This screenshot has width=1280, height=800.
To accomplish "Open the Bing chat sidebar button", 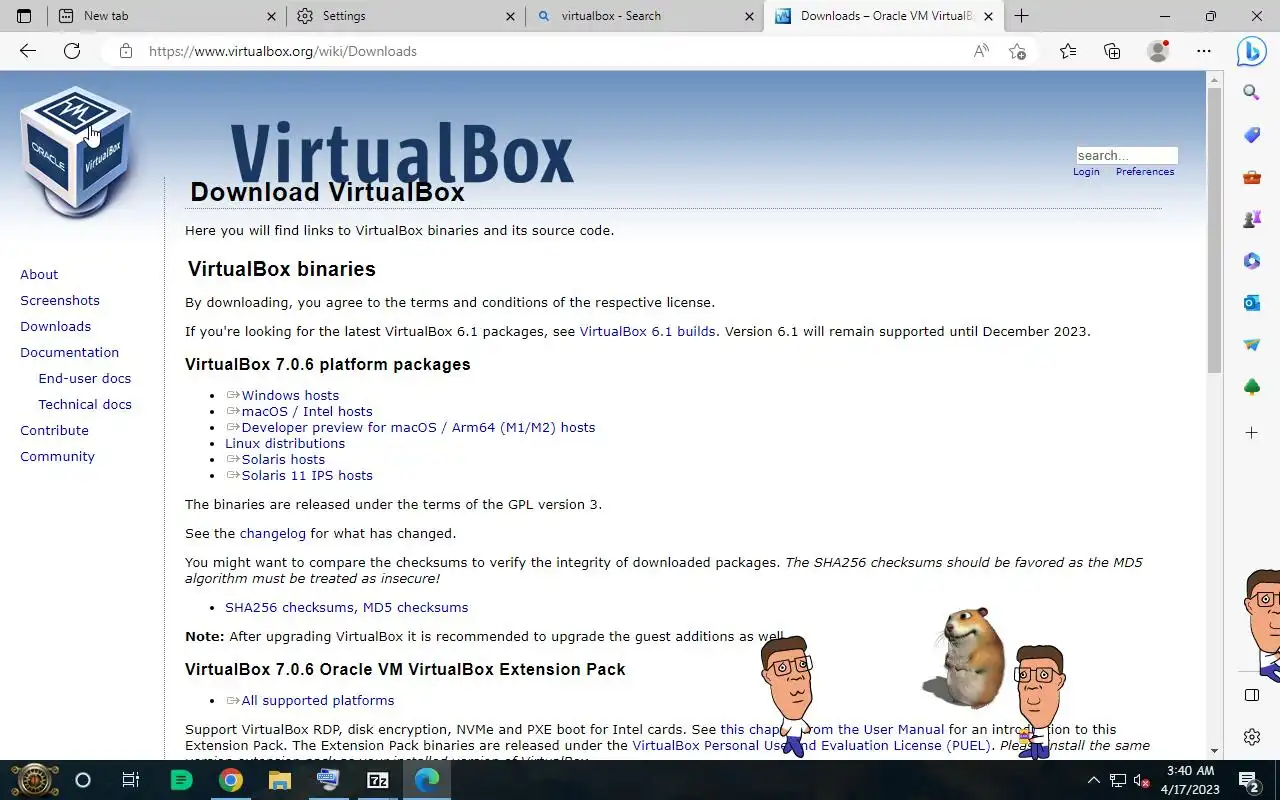I will (x=1251, y=51).
